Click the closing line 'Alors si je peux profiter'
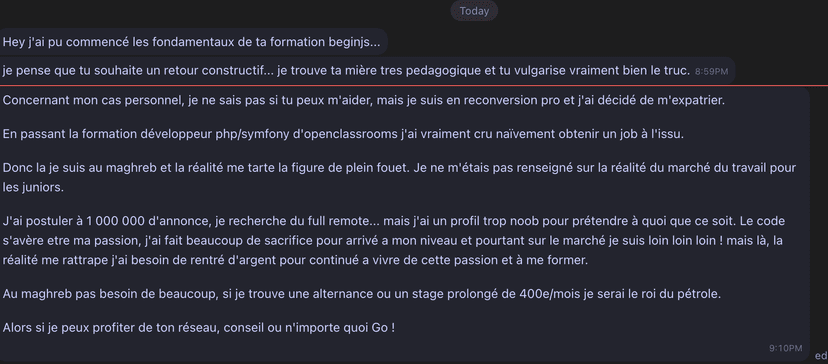Image resolution: width=828 pixels, height=364 pixels. point(199,328)
